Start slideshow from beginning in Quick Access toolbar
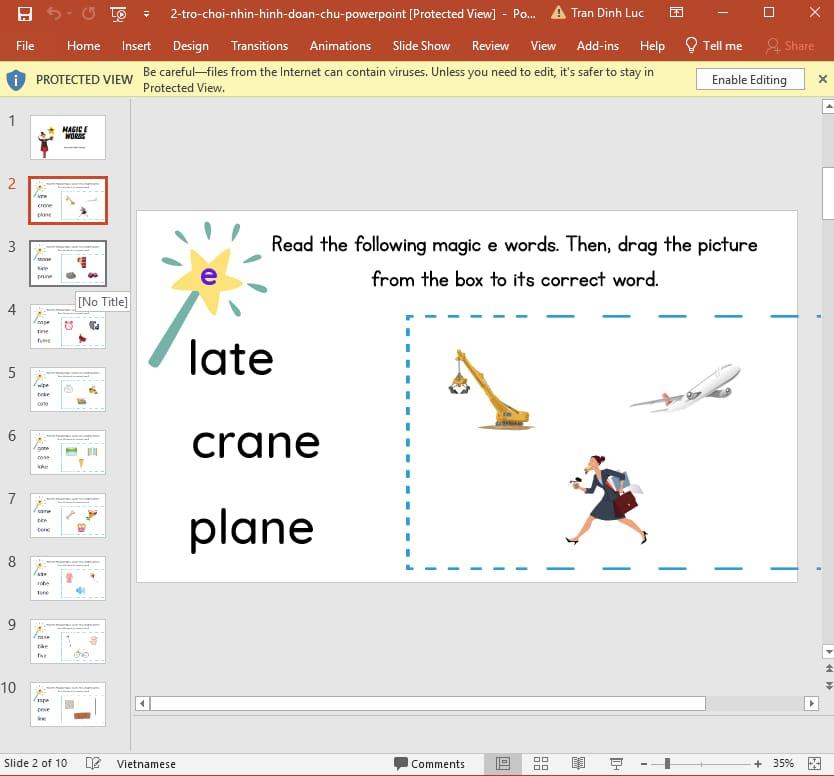The width and height of the screenshot is (834, 776). 116,12
